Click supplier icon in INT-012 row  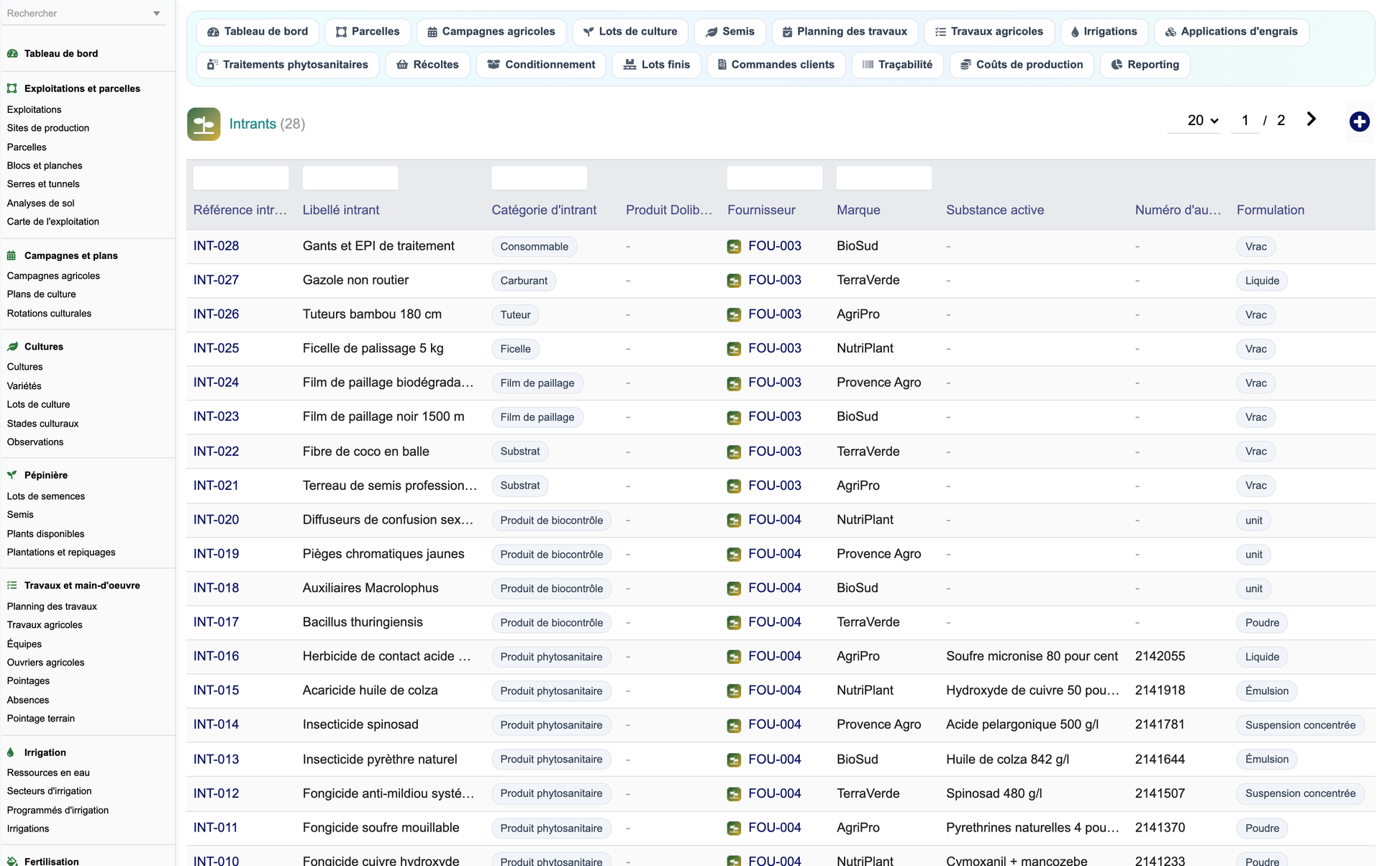pyautogui.click(x=734, y=794)
